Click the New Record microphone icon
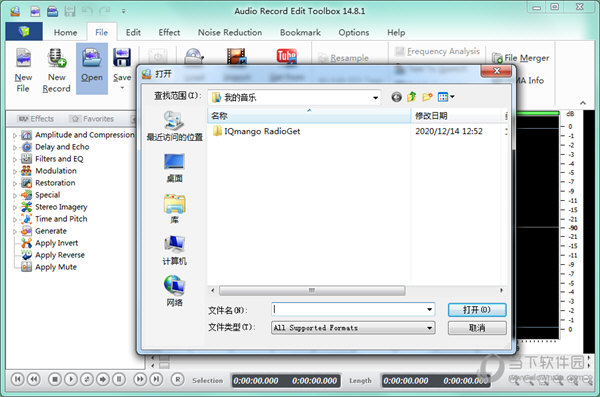Screen dimensions: 600x397 [56, 59]
